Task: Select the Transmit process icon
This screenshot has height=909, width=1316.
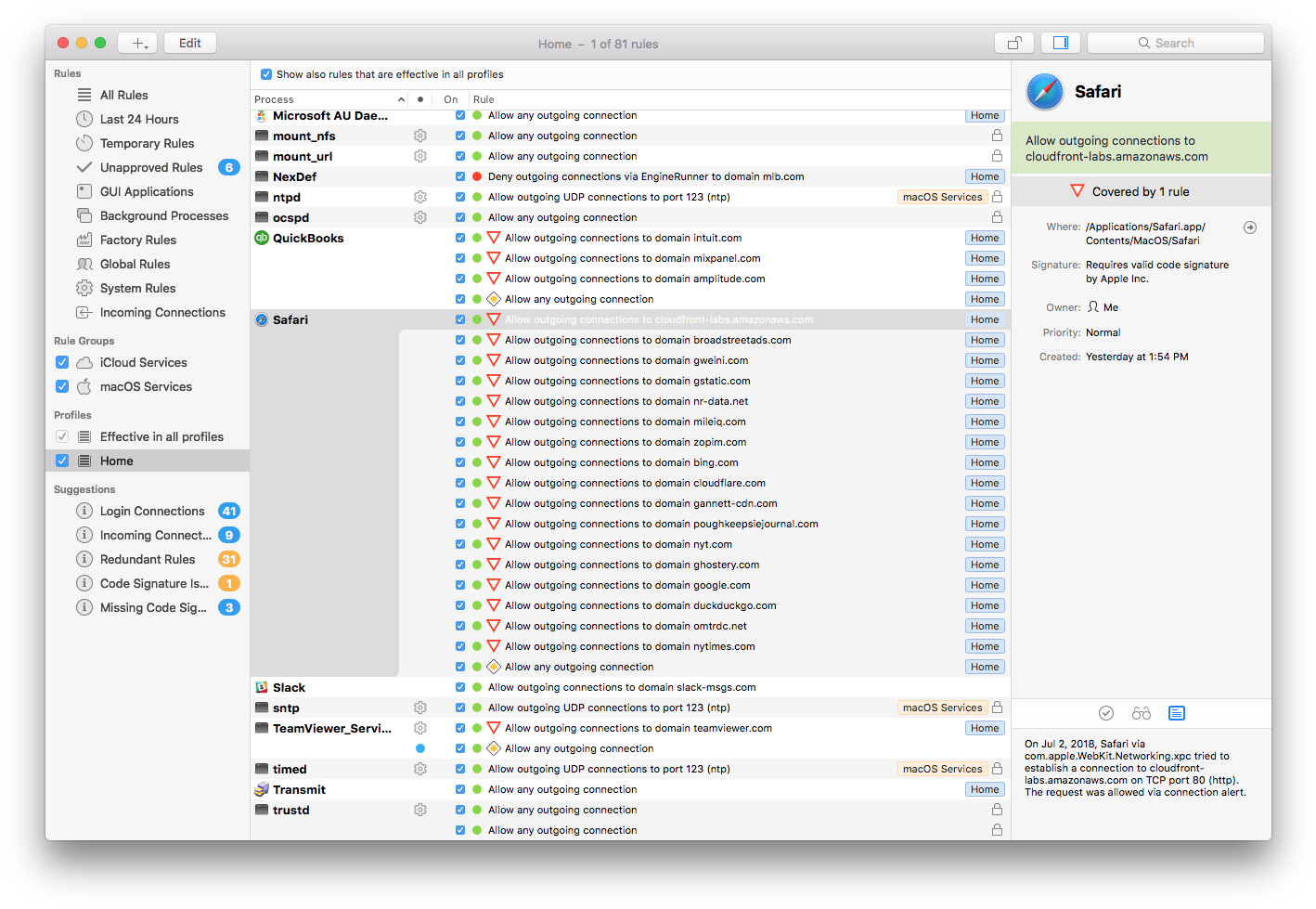Action: (x=262, y=789)
